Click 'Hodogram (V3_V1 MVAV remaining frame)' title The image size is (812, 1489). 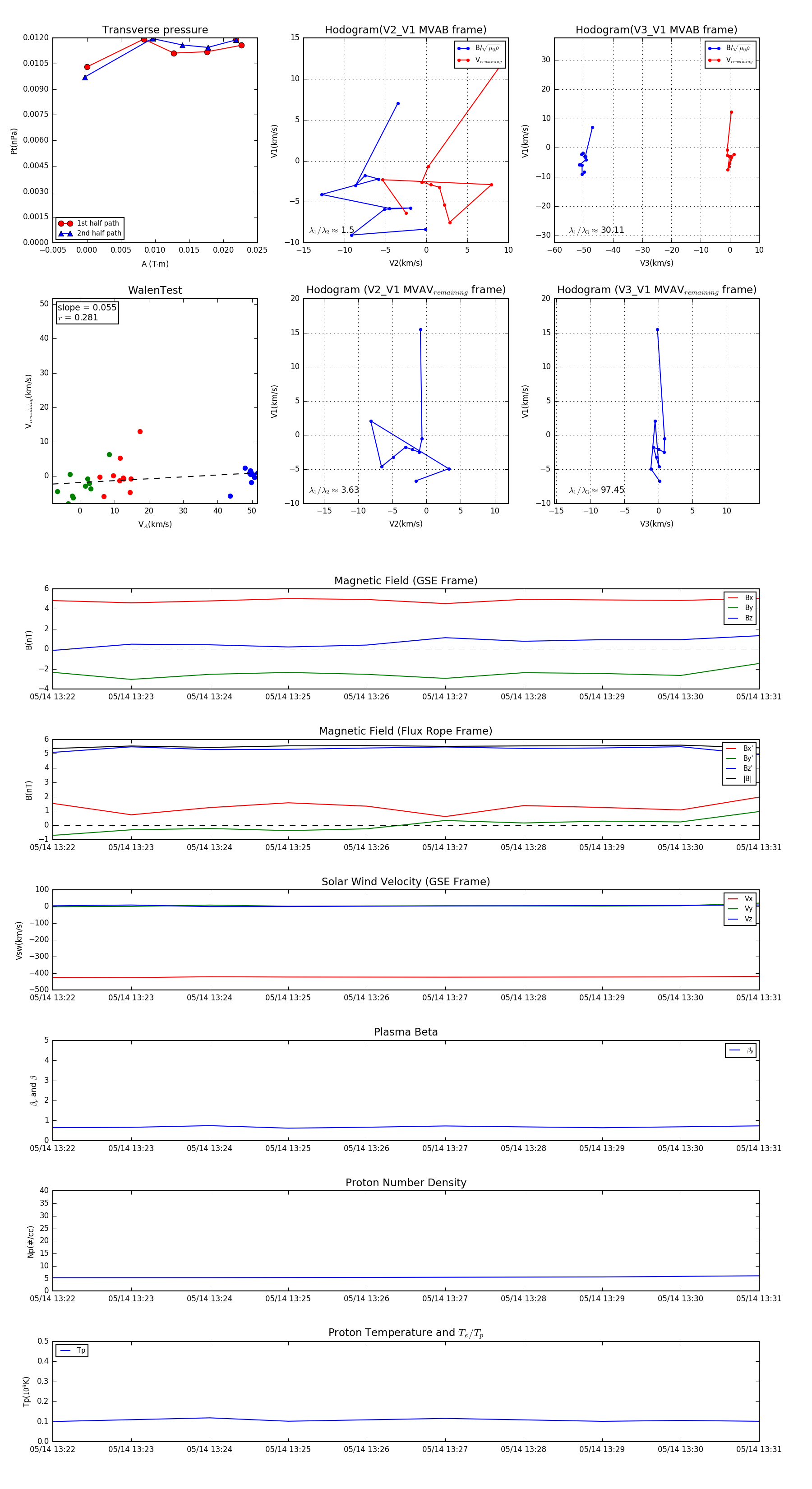coord(656,290)
